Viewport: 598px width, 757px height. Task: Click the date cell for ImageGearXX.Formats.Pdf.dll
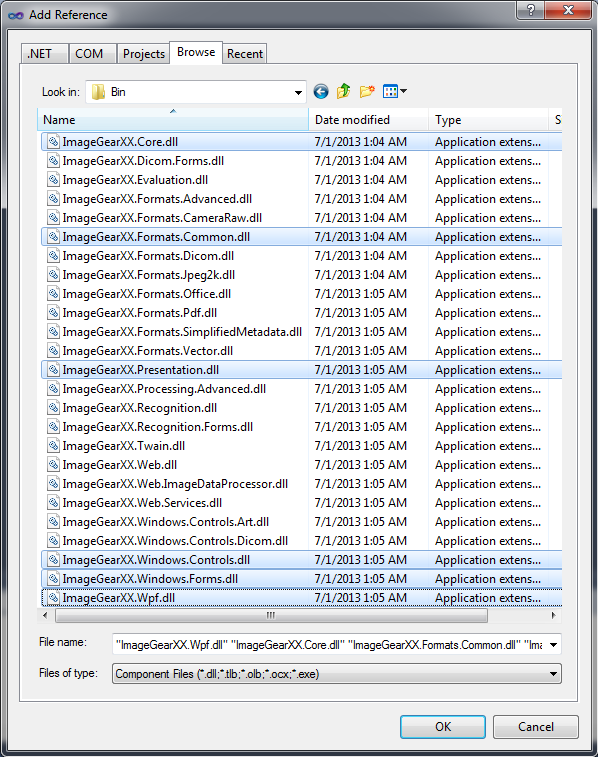[x=361, y=313]
